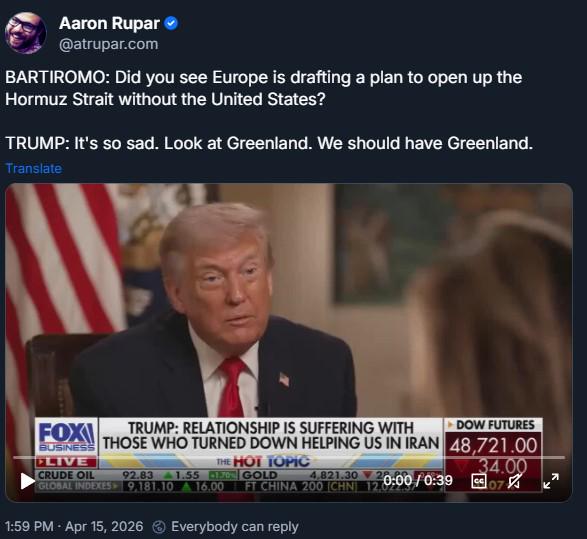The height and width of the screenshot is (539, 587).
Task: Click the LIVE badge in the video
Action: pyautogui.click(x=66, y=462)
